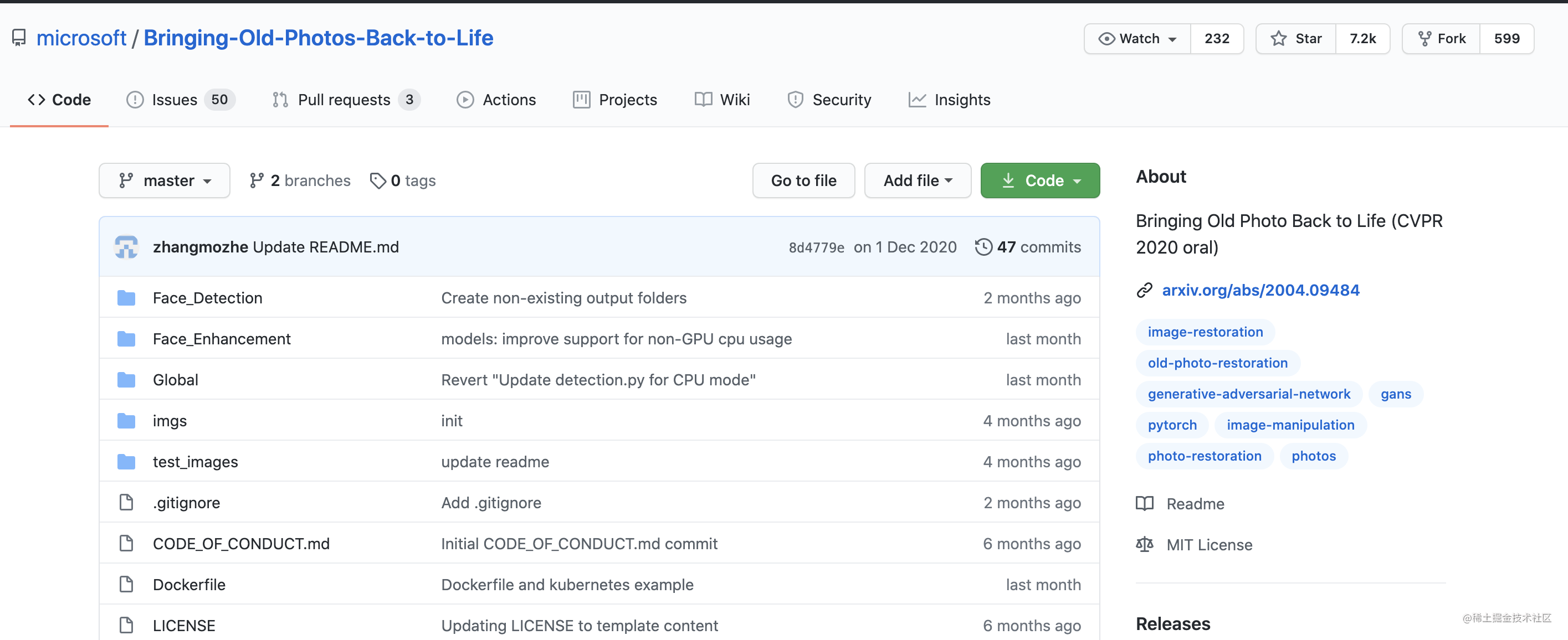This screenshot has width=1568, height=640.
Task: Select the generative-adversarial-network topic tag
Action: [1249, 394]
